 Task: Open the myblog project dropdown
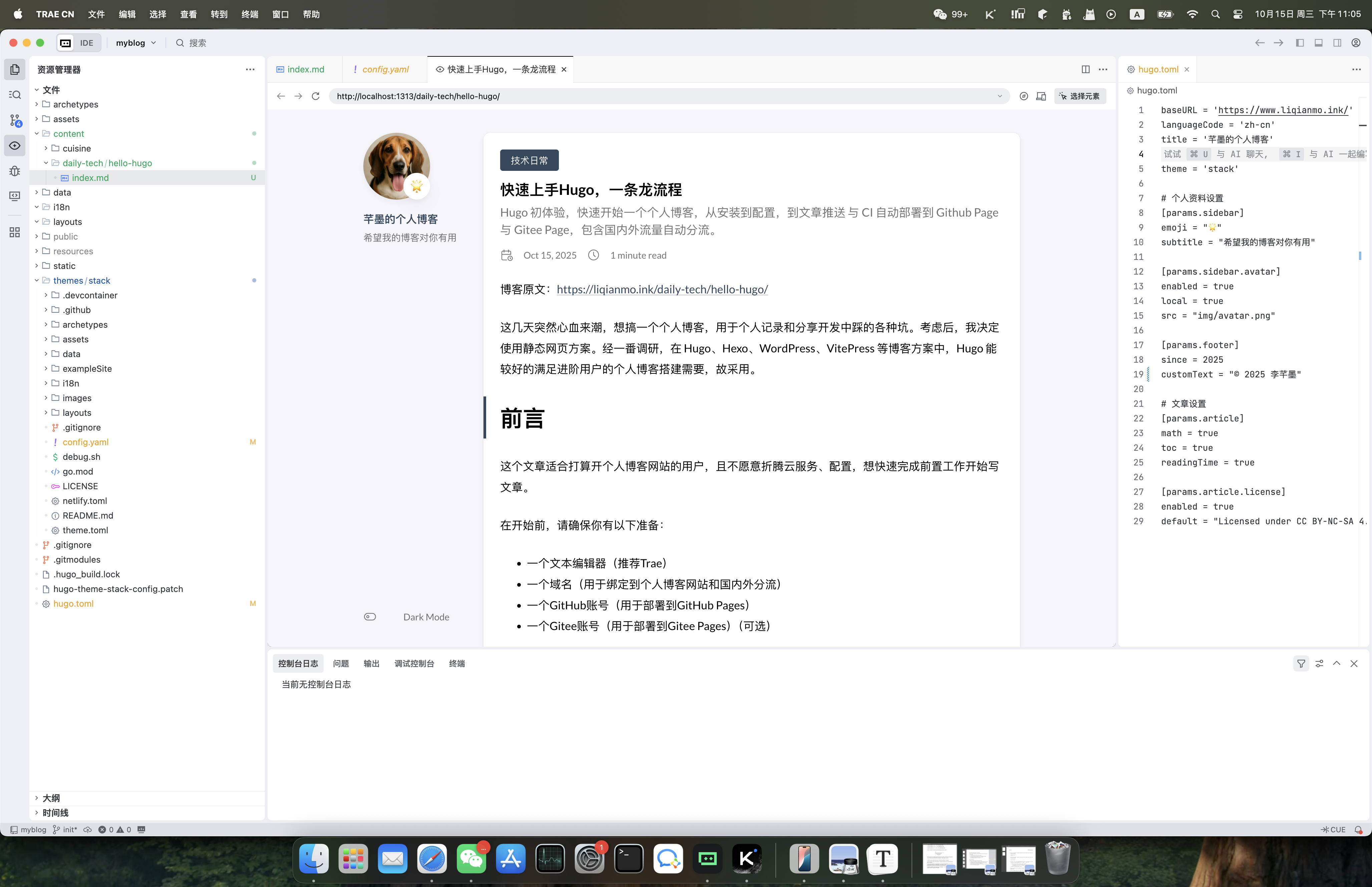(136, 43)
